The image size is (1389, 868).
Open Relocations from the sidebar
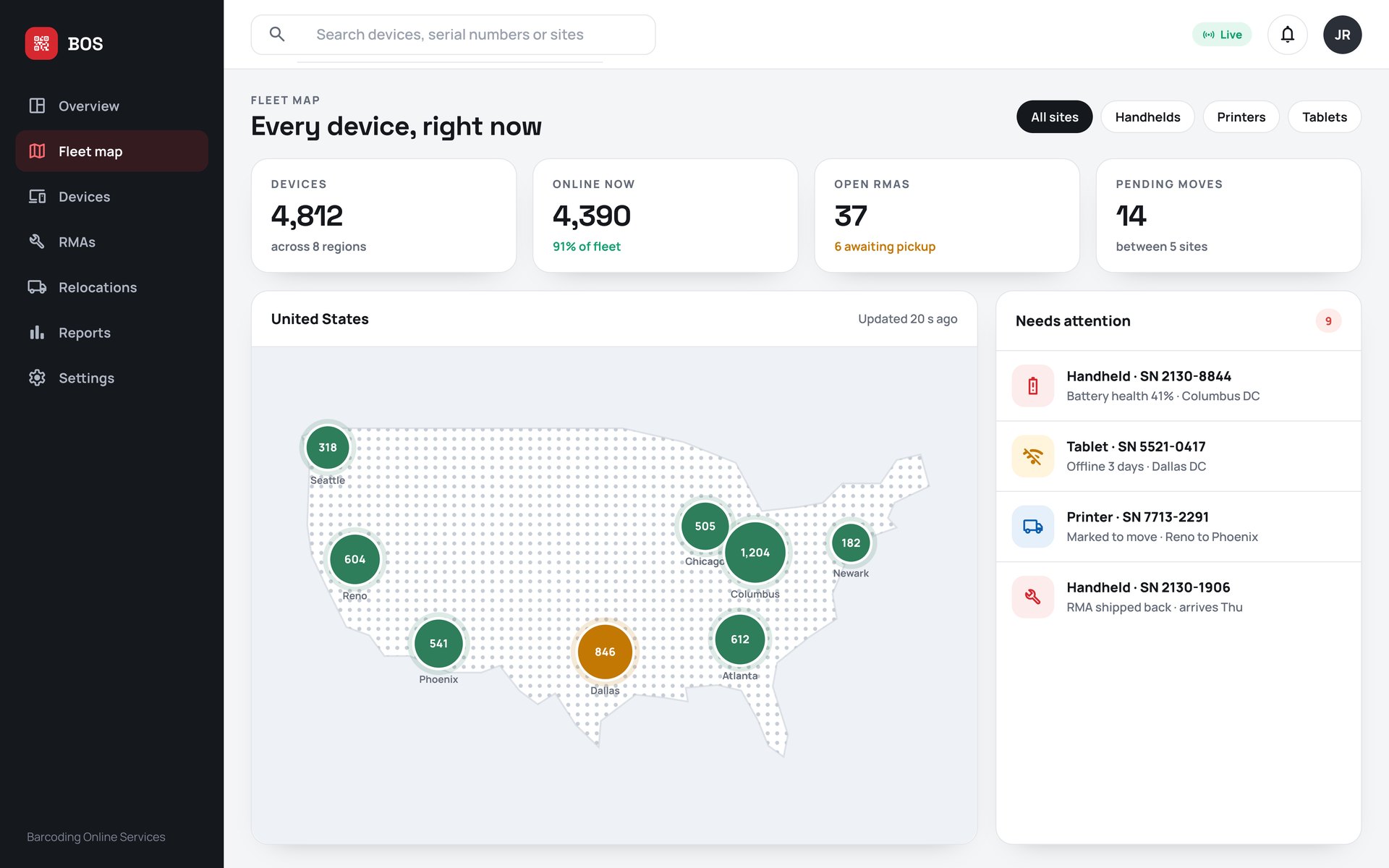click(111, 287)
